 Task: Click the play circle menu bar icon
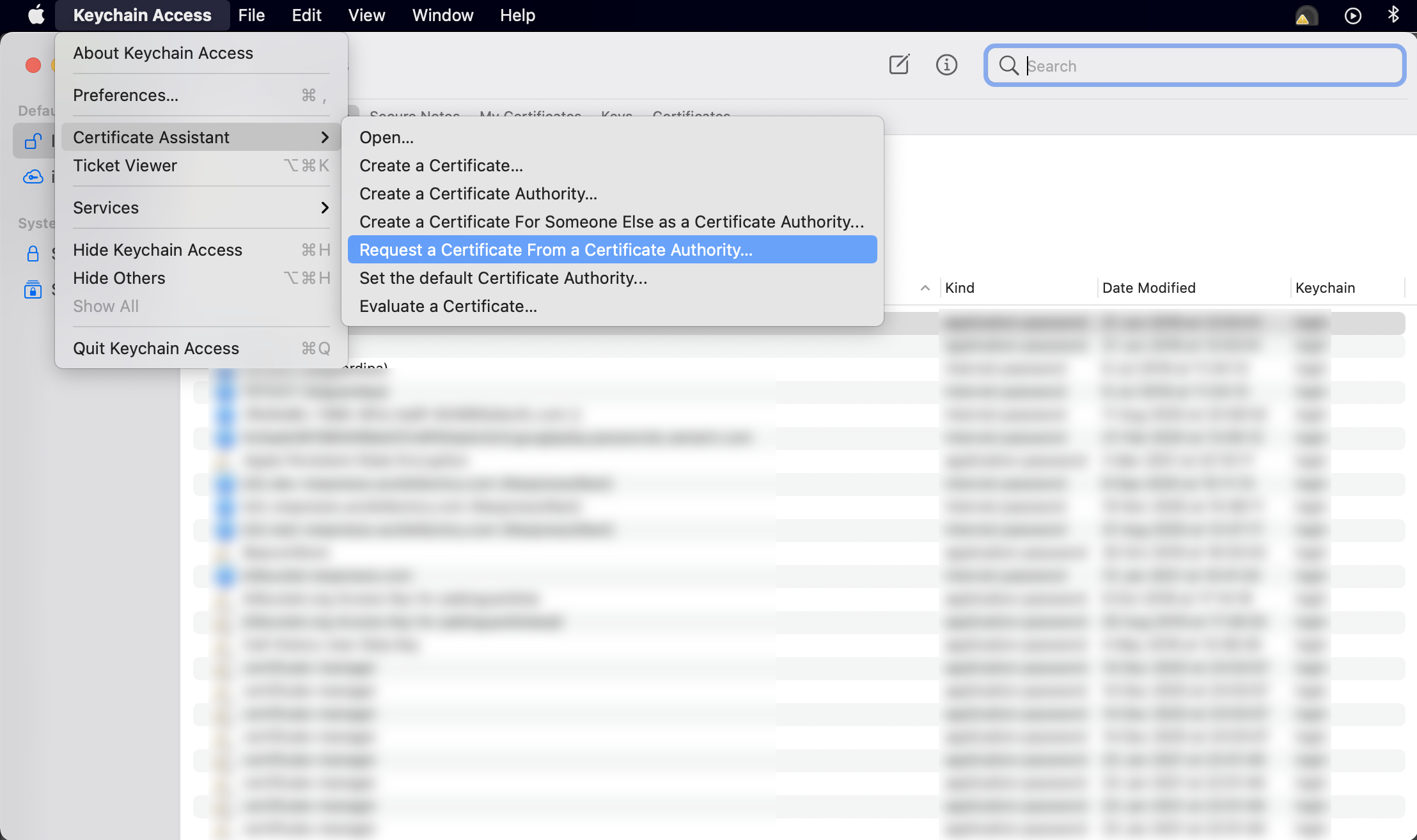(1352, 15)
